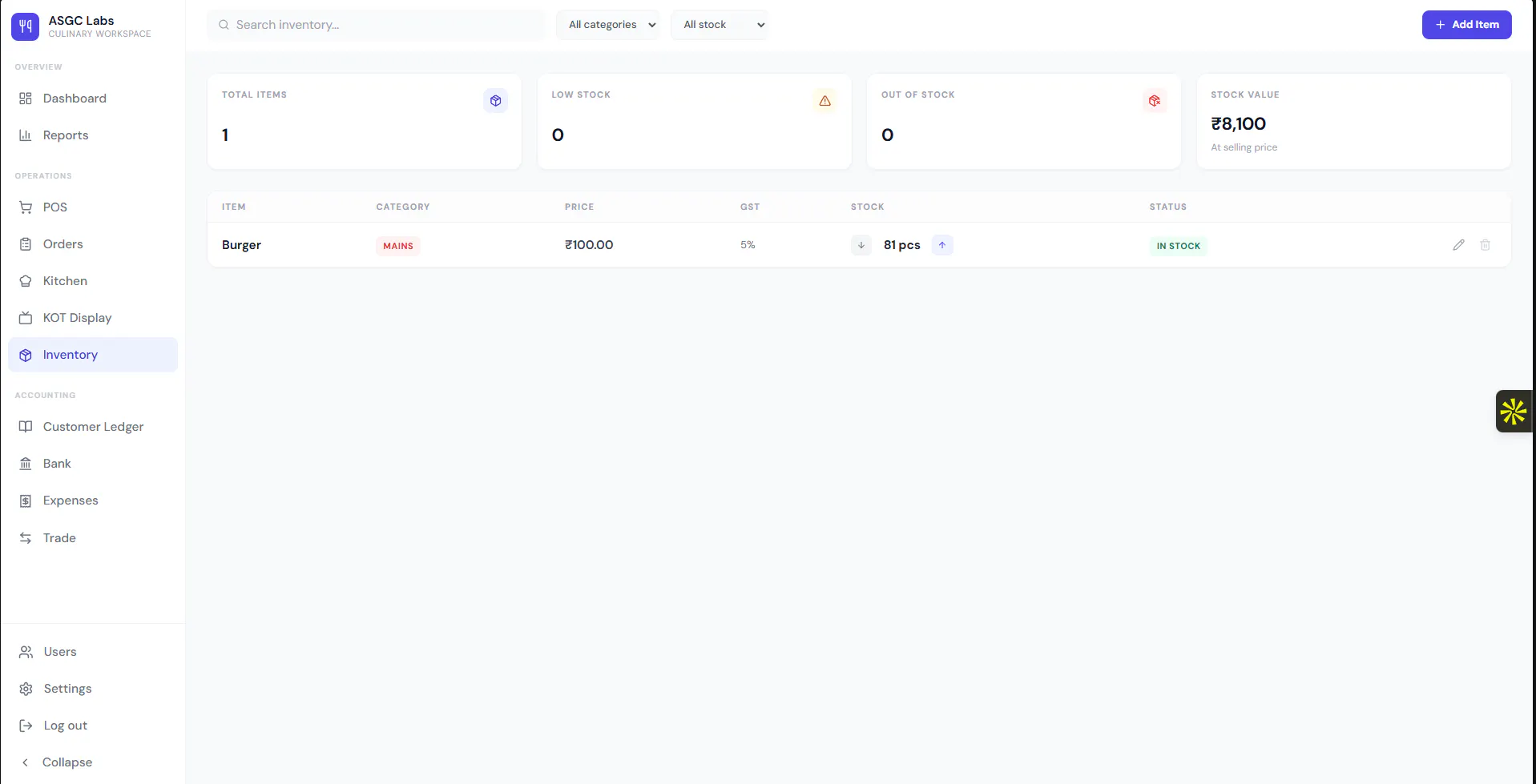Screen dimensions: 1536x784
Task: Open KOT Display
Action: point(93,318)
